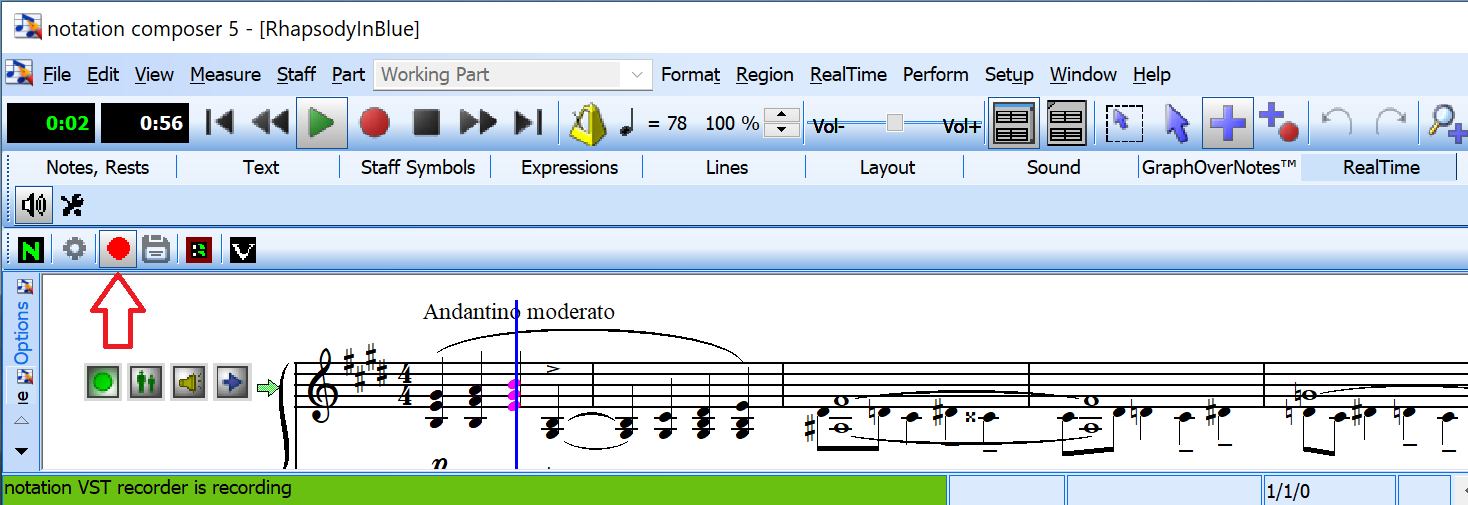Image resolution: width=1468 pixels, height=505 pixels.
Task: Click the red VST record button
Action: (119, 249)
